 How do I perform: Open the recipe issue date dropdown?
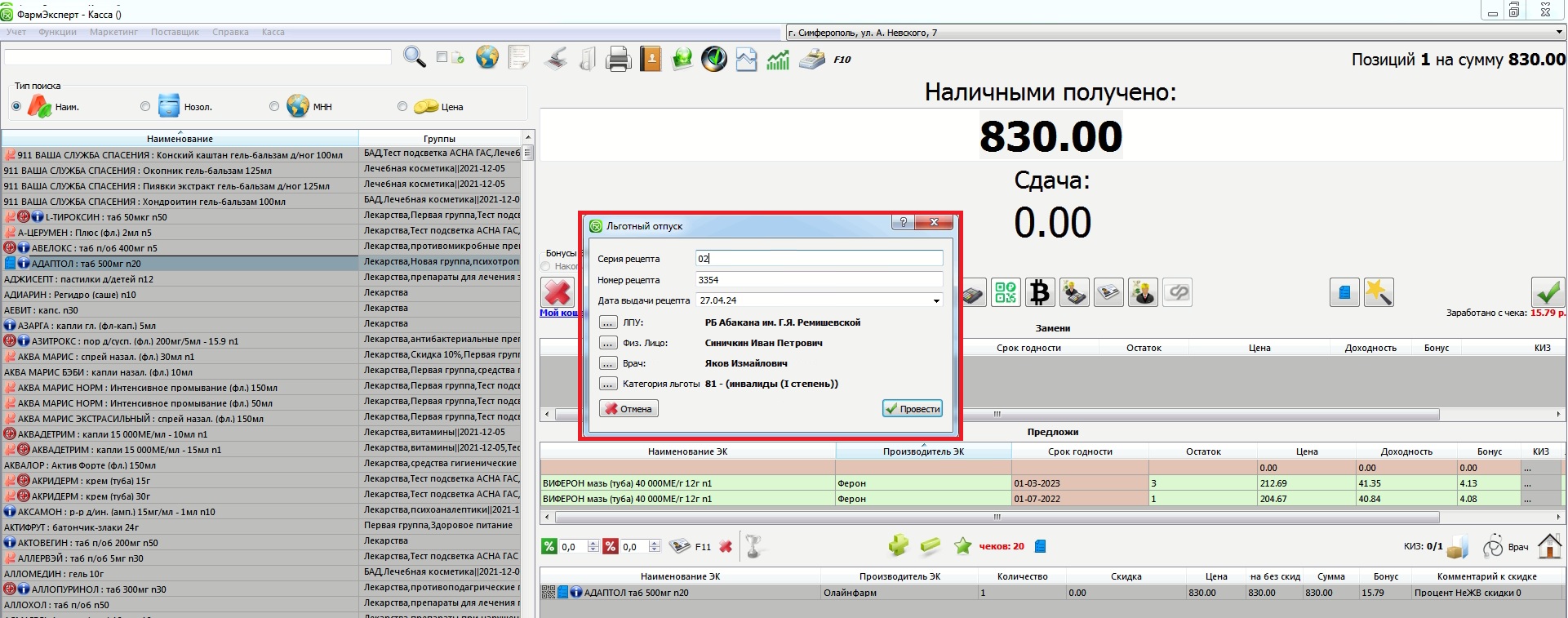coord(935,301)
